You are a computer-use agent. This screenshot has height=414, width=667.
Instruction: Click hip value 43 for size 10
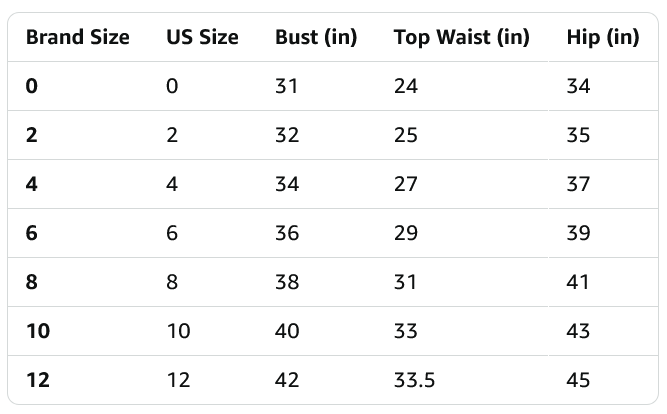tap(578, 331)
